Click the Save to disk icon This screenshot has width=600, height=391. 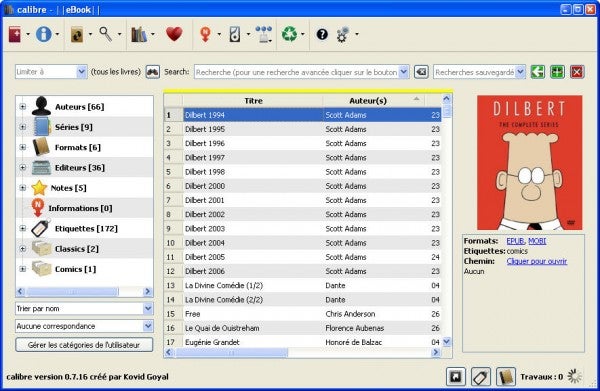pyautogui.click(x=235, y=34)
